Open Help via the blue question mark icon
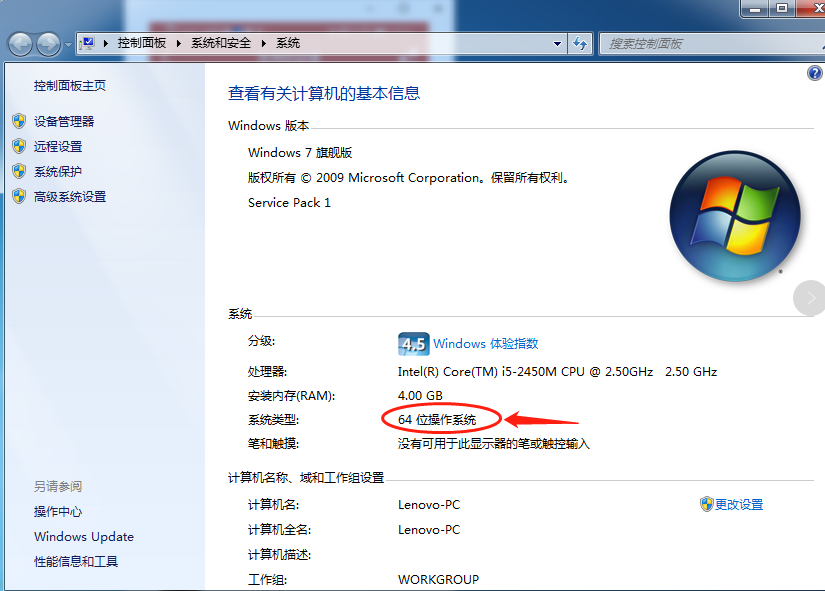This screenshot has height=591, width=825. [x=814, y=74]
